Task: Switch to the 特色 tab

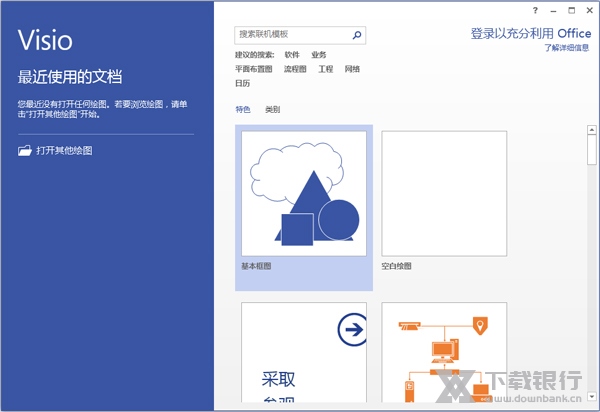Action: pyautogui.click(x=243, y=109)
